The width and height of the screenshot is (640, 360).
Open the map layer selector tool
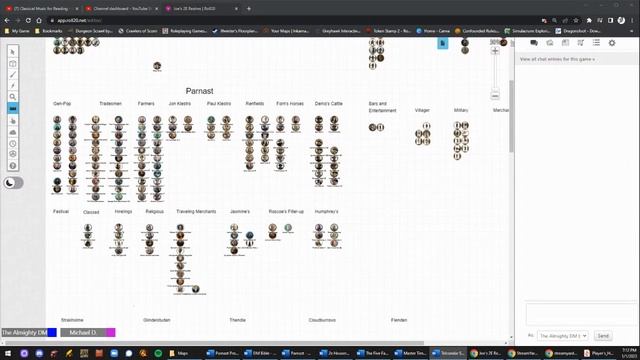pyautogui.click(x=13, y=64)
